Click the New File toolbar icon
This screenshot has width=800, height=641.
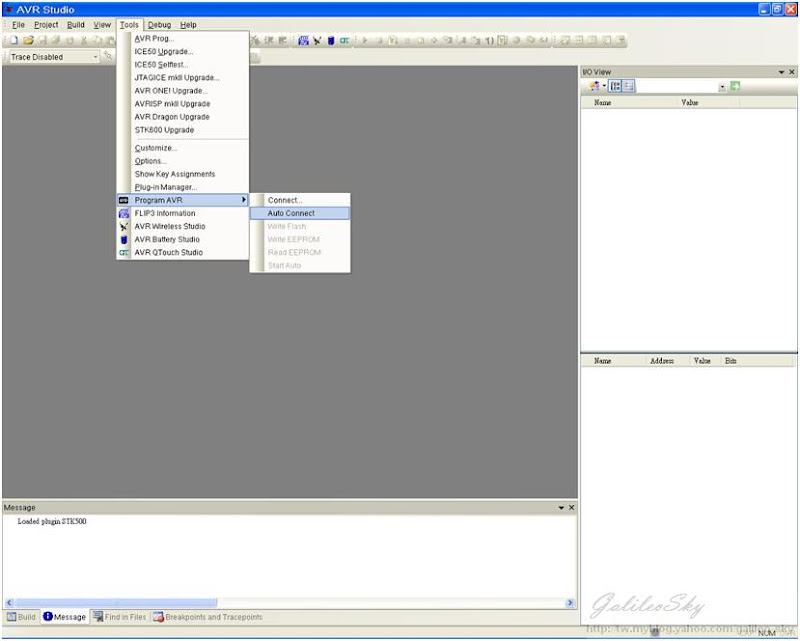point(14,40)
